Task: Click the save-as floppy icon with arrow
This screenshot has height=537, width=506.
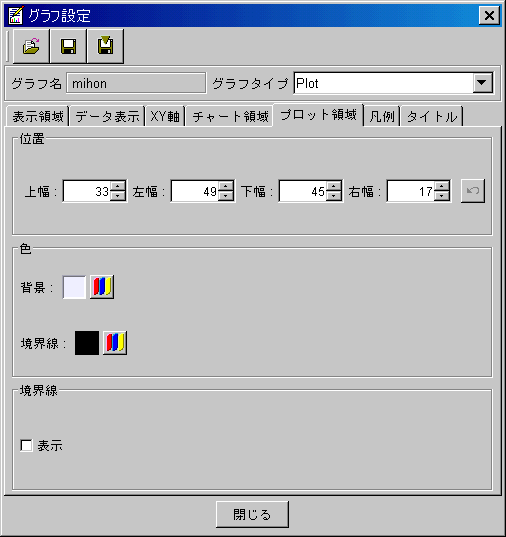Action: point(106,46)
